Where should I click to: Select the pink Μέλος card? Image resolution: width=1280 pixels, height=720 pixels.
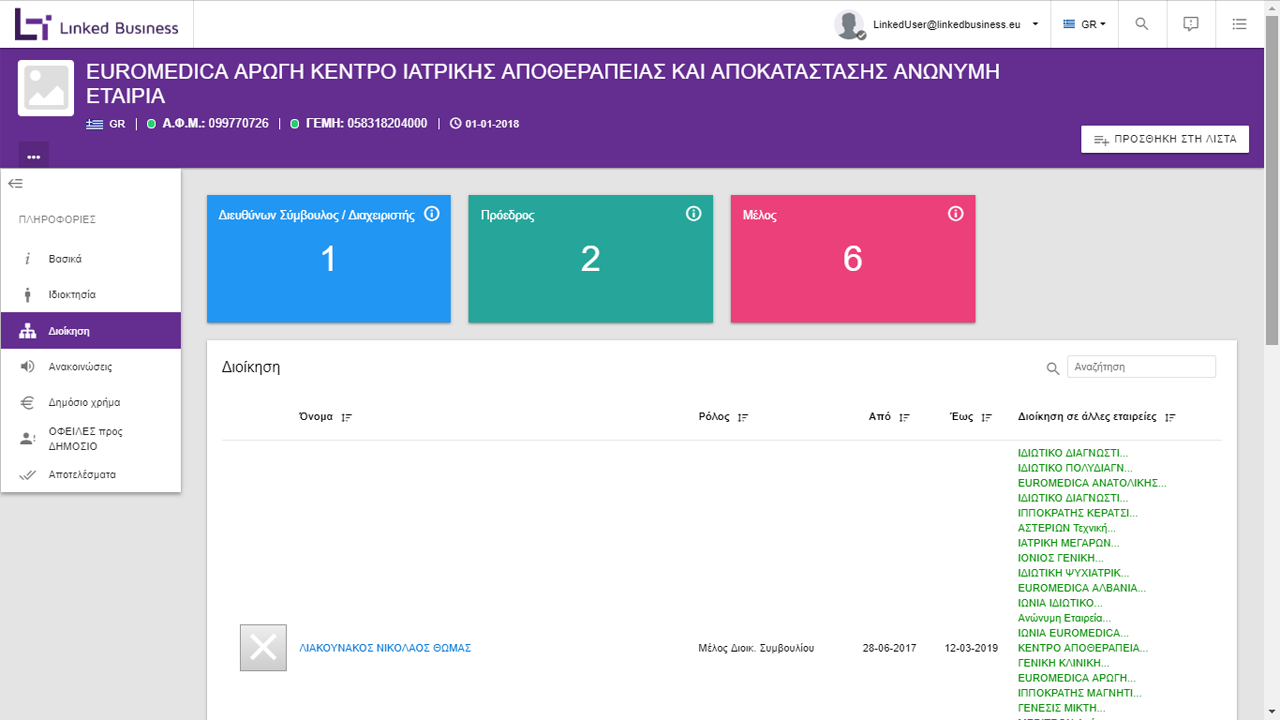[853, 259]
